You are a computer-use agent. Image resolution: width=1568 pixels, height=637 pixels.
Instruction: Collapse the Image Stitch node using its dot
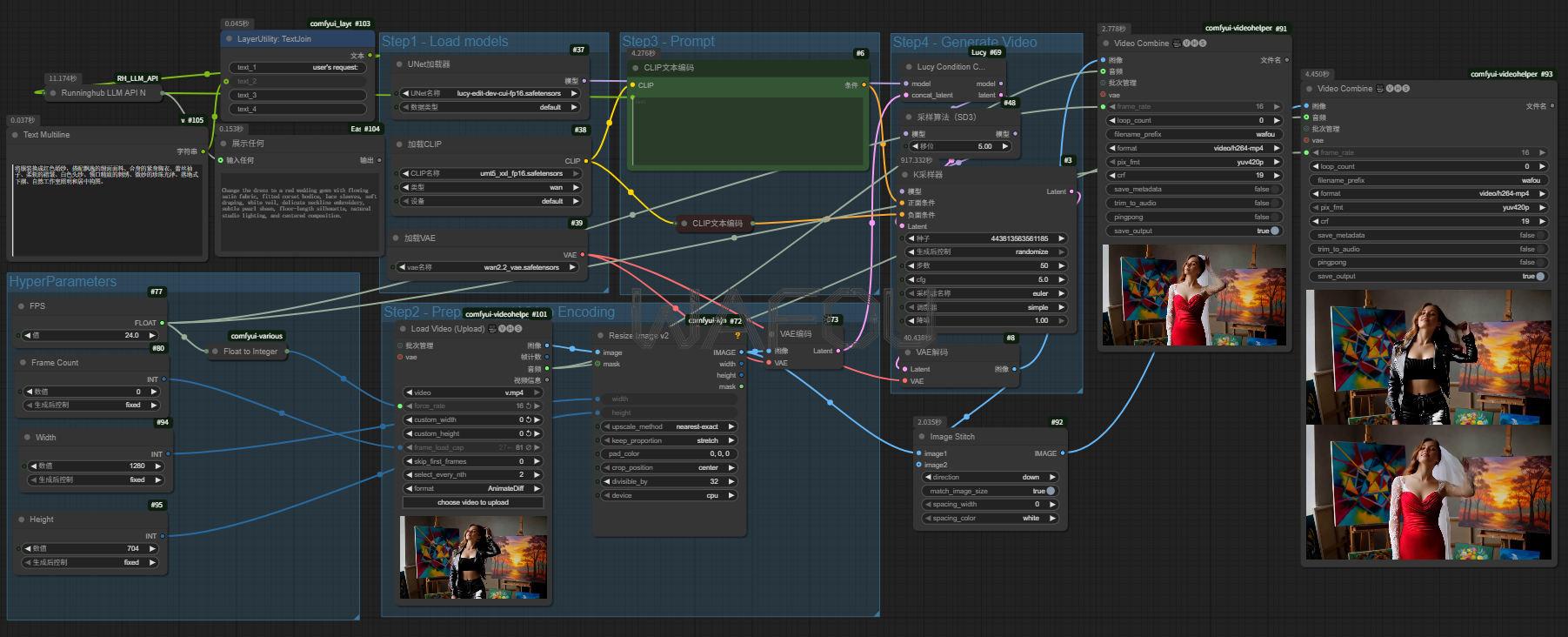click(x=922, y=437)
